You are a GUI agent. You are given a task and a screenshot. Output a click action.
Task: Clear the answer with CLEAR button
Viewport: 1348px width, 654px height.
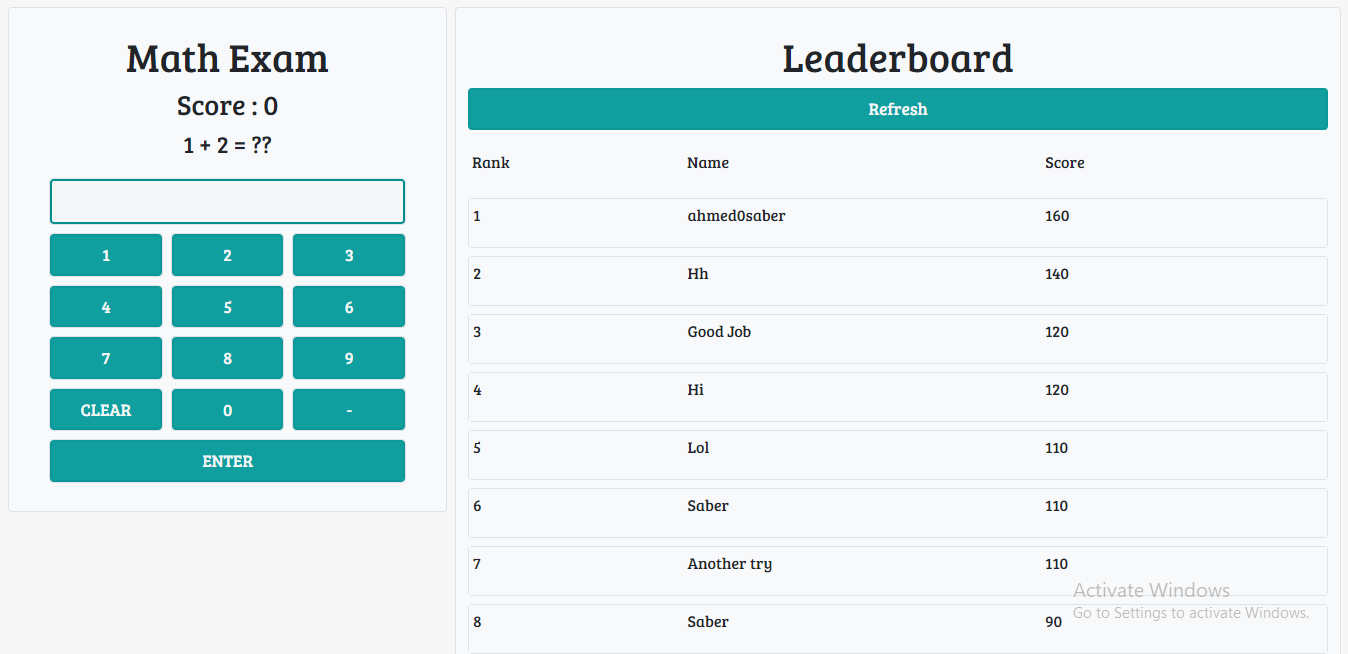pos(106,410)
